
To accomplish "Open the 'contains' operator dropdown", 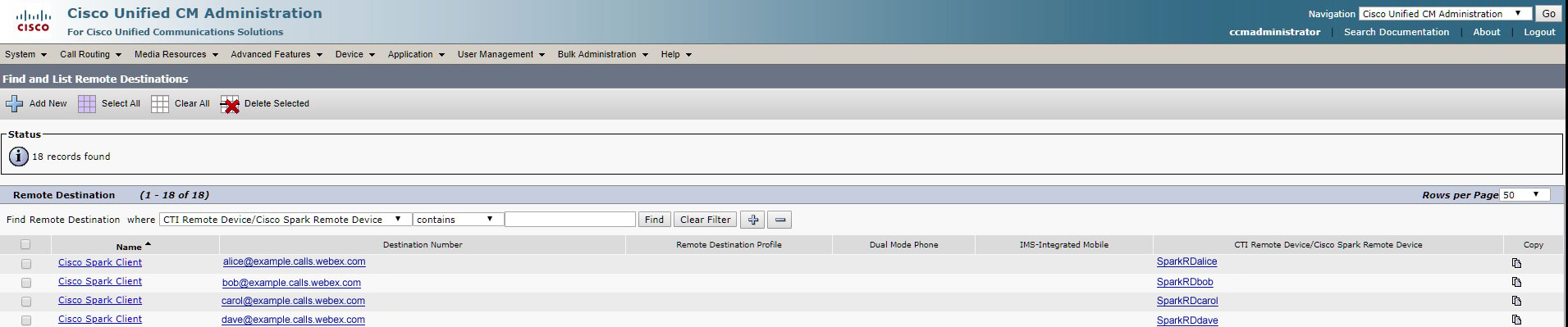I will pyautogui.click(x=459, y=220).
